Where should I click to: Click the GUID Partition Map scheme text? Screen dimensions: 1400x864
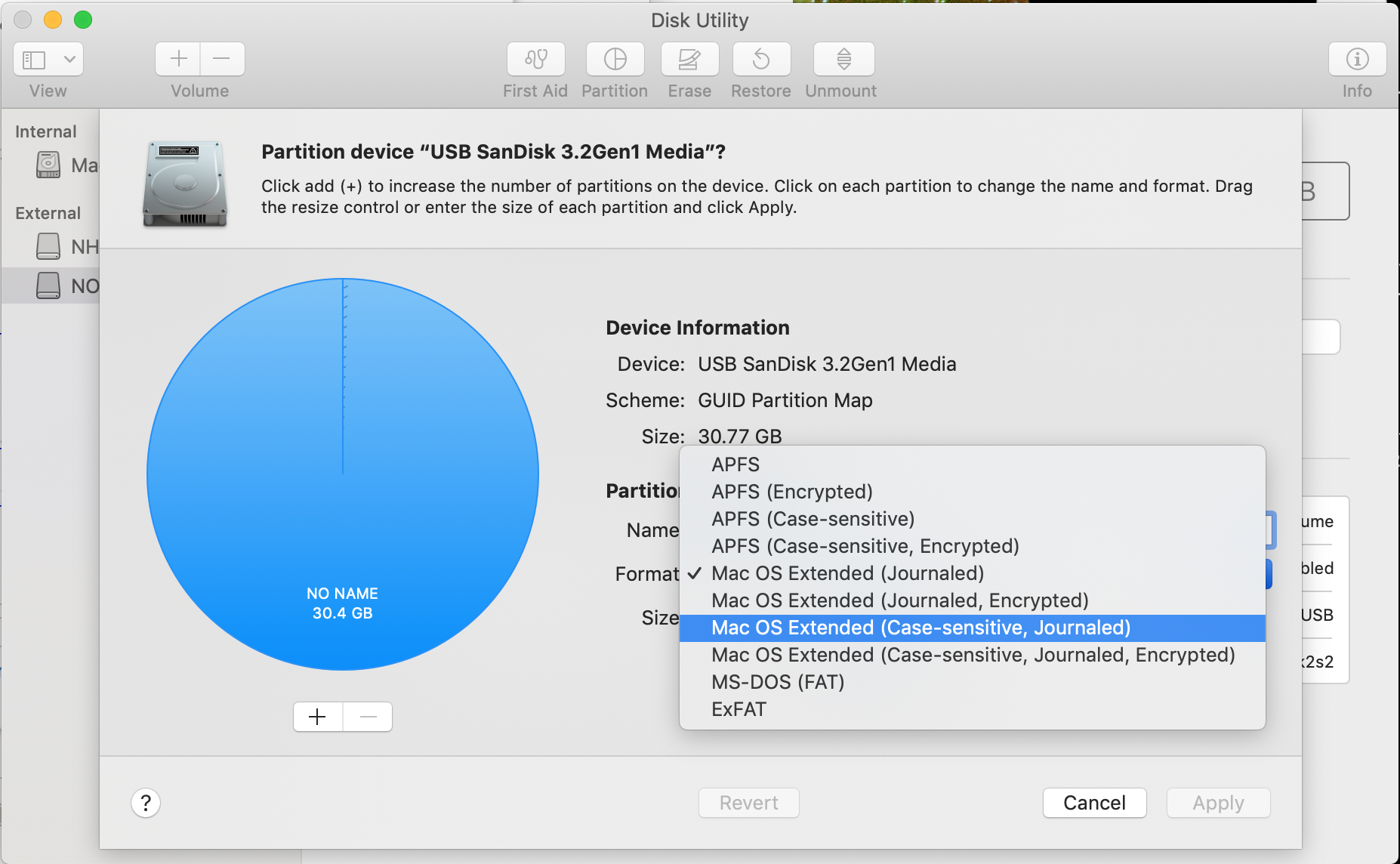(785, 400)
